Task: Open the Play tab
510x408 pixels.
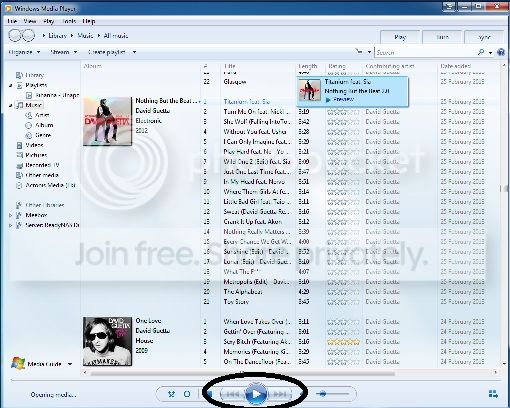Action: click(x=400, y=37)
